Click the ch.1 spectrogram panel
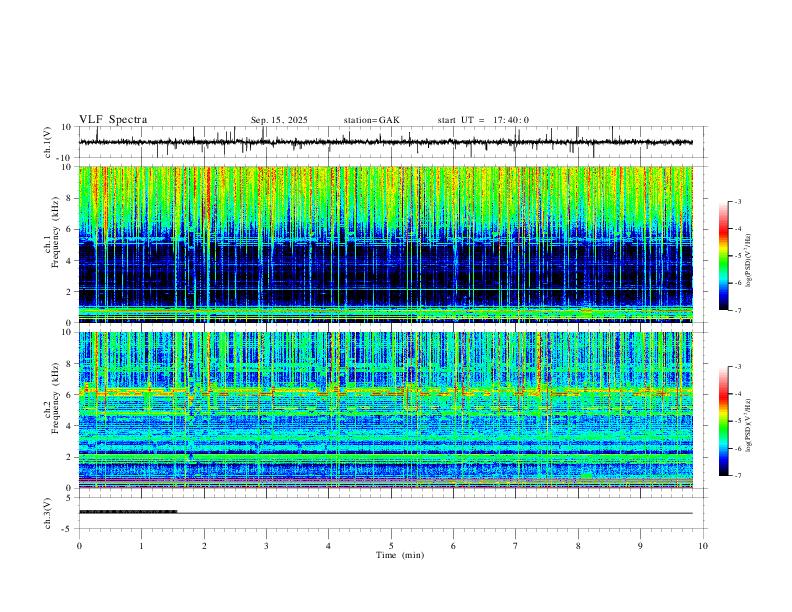This screenshot has width=792, height=612. tap(386, 244)
